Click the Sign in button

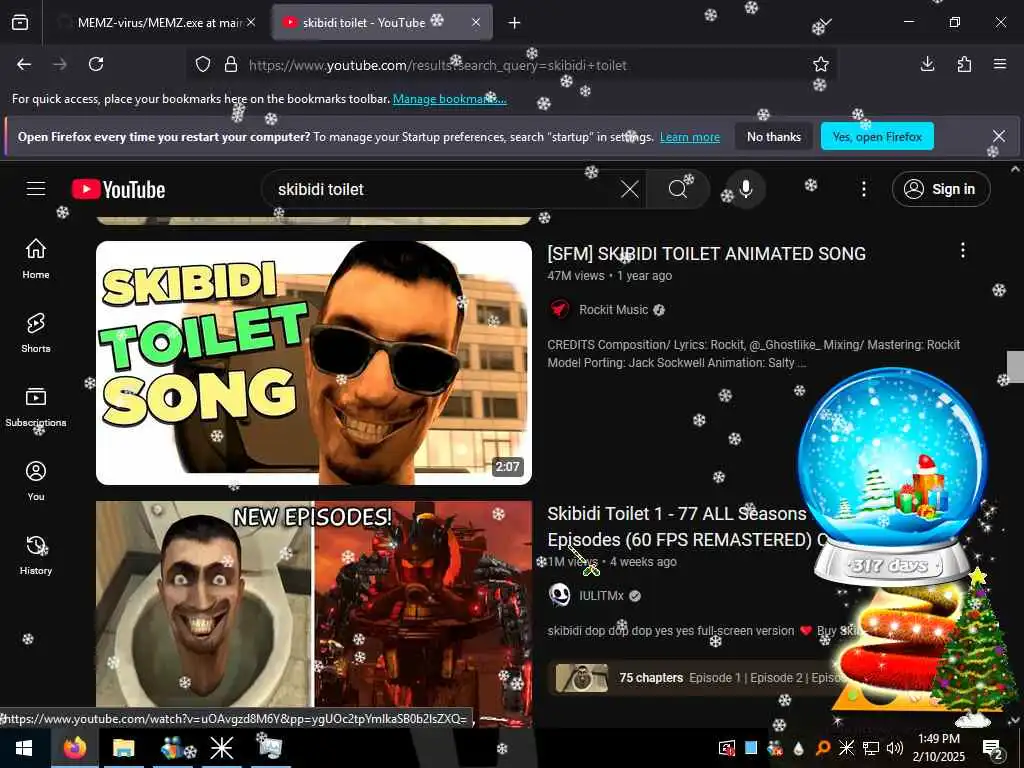point(940,189)
